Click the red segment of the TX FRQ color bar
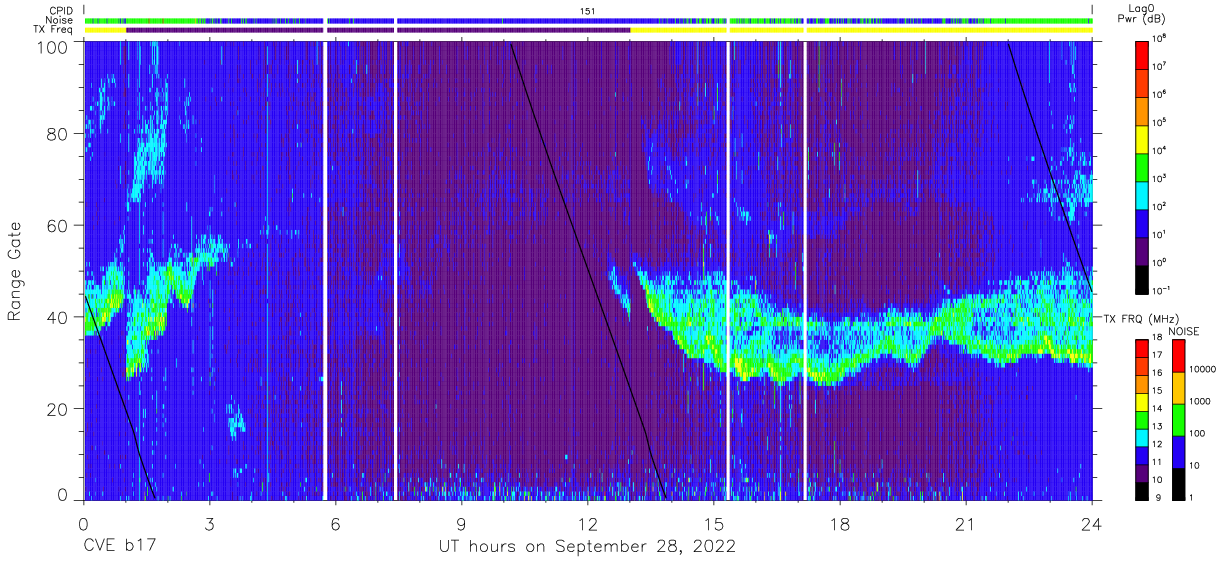 click(x=1142, y=350)
